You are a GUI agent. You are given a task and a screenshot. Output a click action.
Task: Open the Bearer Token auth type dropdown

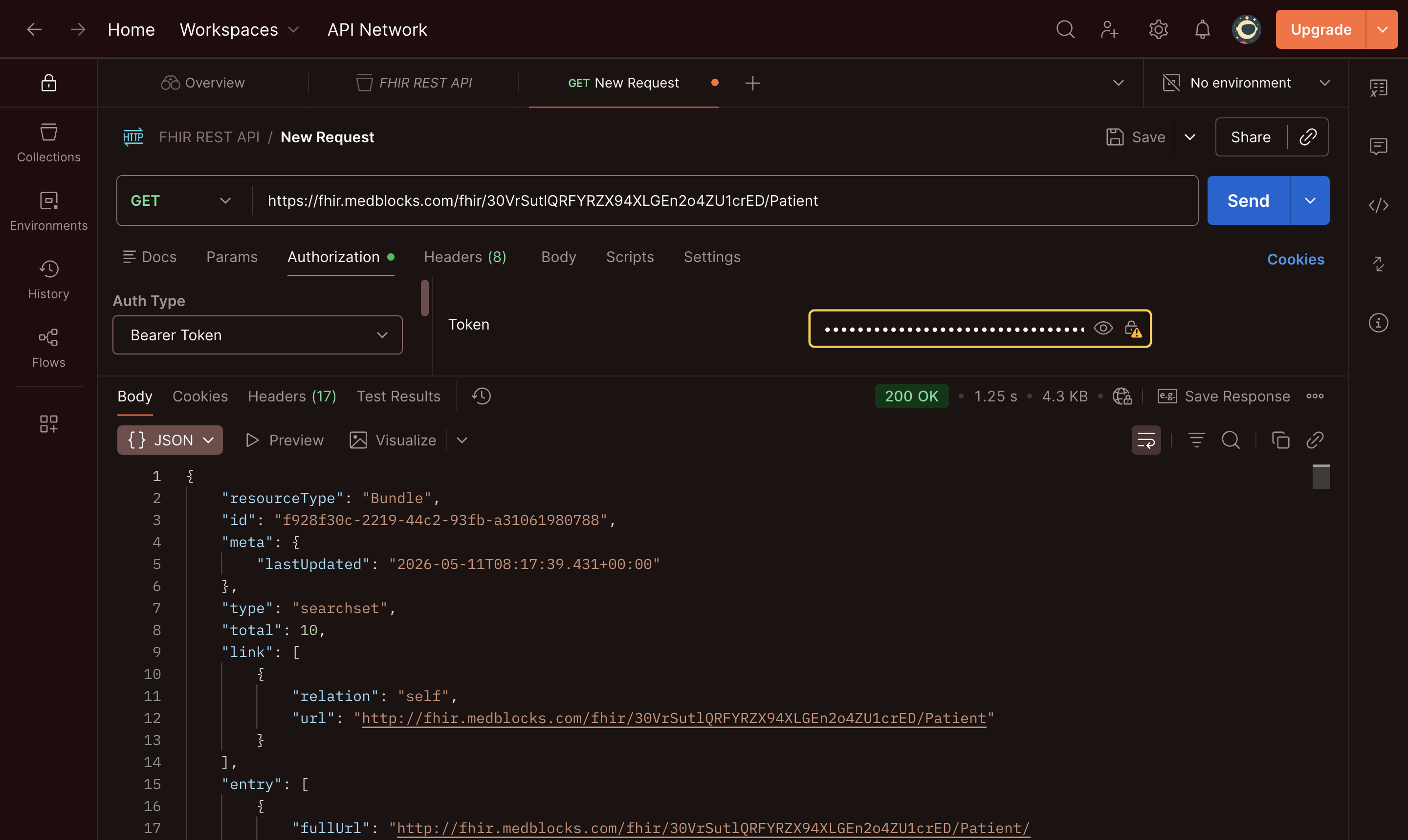(x=258, y=335)
